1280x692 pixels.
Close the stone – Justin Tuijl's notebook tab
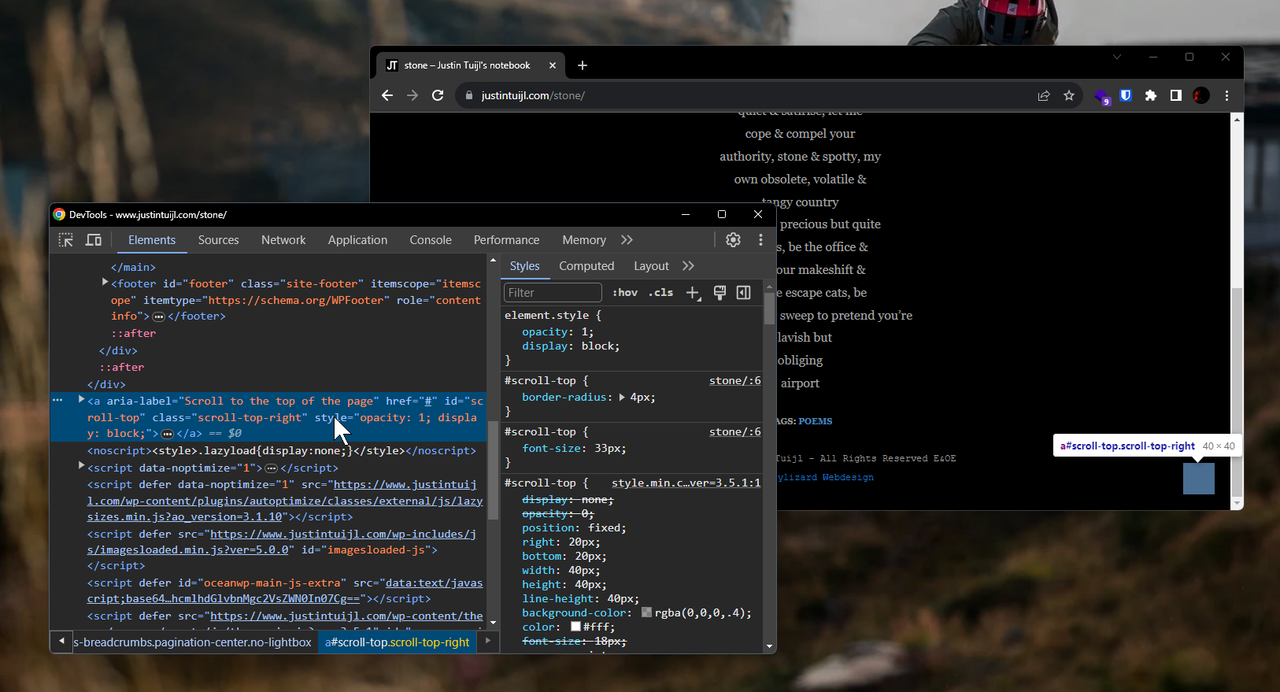pyautogui.click(x=552, y=66)
